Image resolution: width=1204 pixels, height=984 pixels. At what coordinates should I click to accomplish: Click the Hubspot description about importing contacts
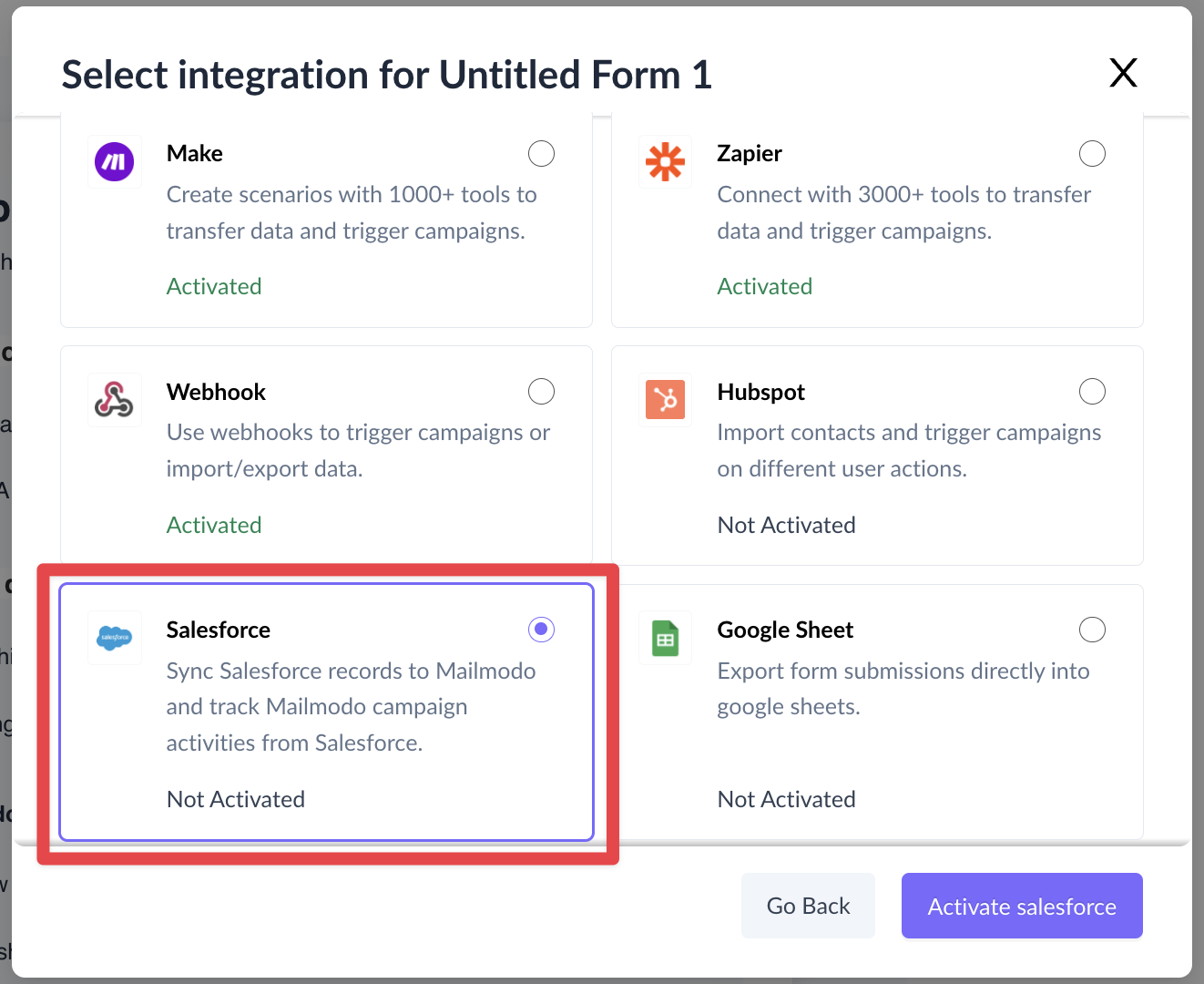tap(909, 450)
